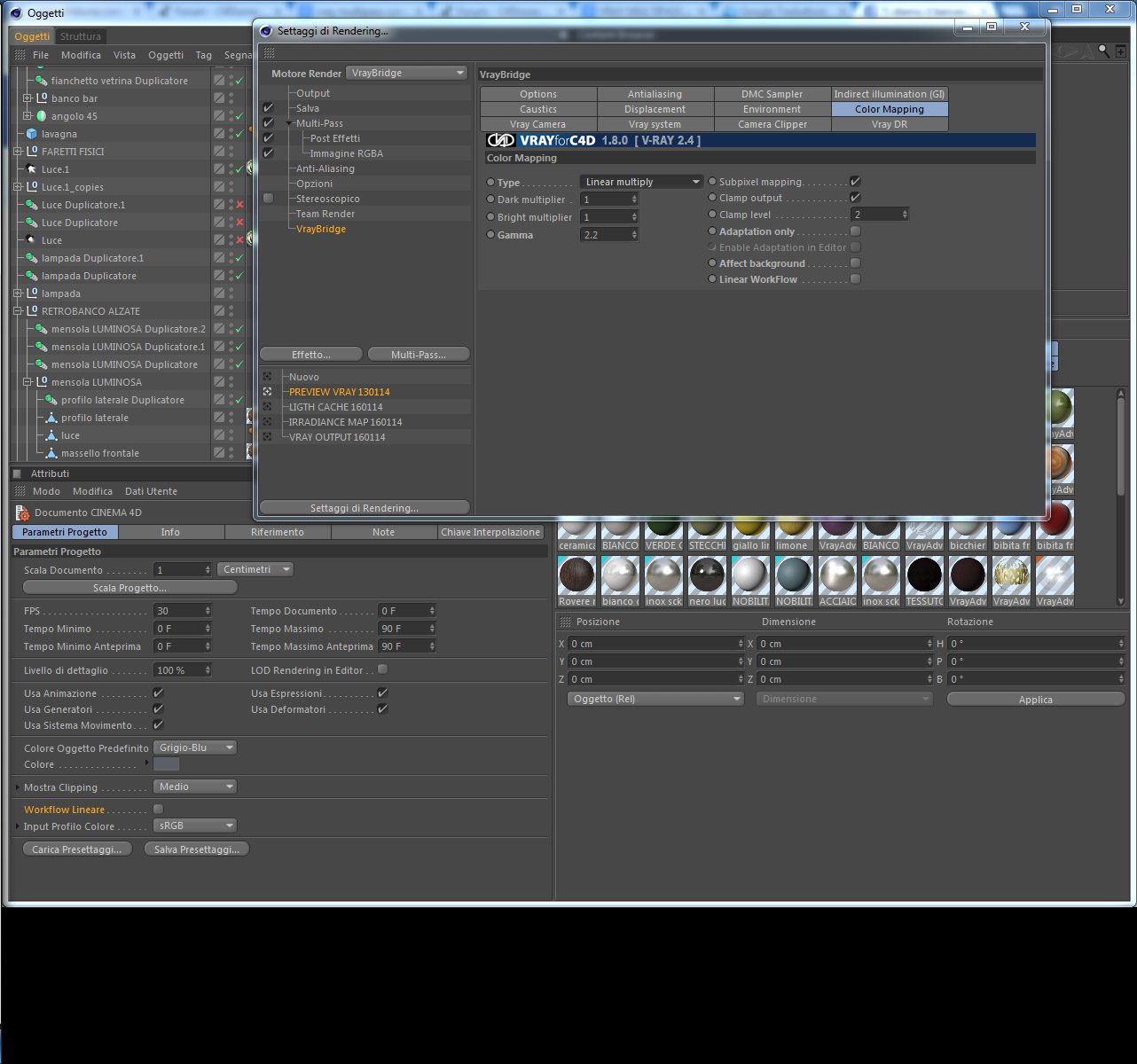Collapse the RETROBANCO ALZATE tree node
The image size is (1137, 1064).
[18, 311]
